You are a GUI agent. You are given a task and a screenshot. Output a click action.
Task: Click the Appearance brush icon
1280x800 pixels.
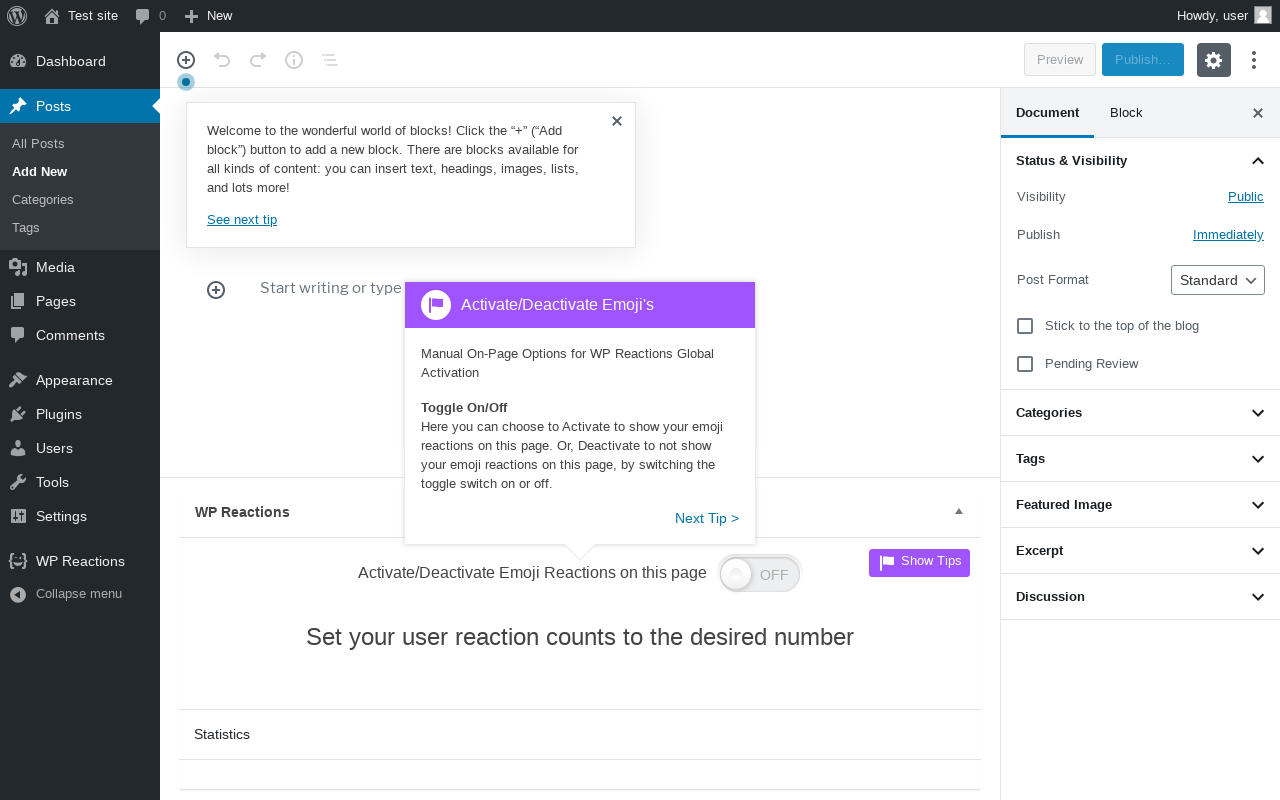tap(18, 380)
